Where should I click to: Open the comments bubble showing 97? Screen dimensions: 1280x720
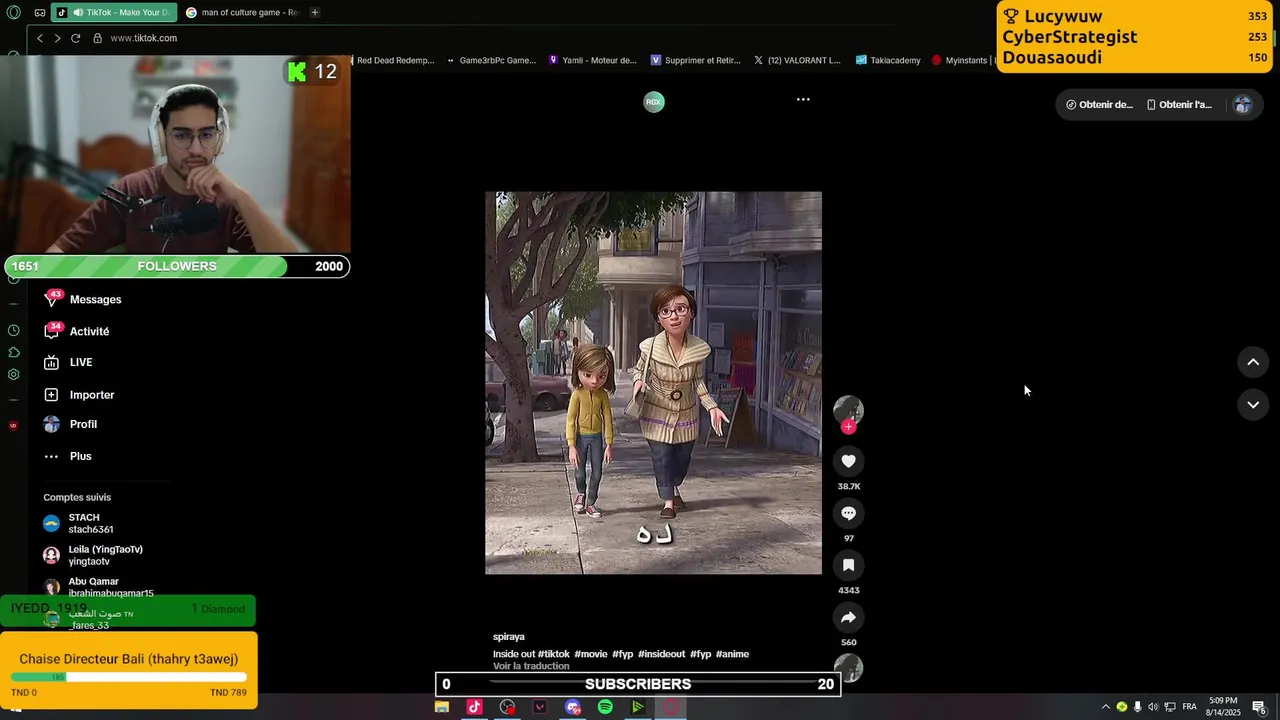(848, 513)
